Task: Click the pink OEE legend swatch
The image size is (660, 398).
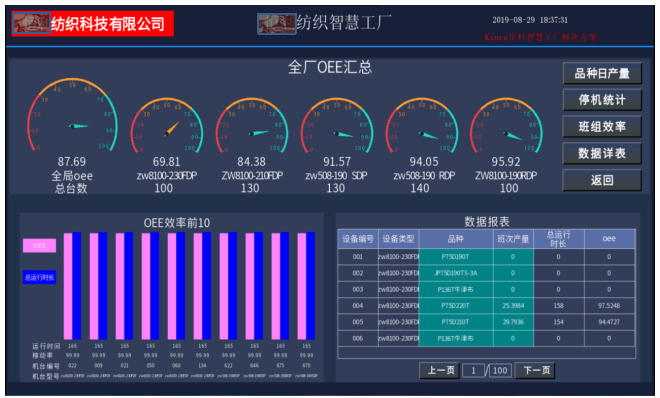Action: point(39,246)
